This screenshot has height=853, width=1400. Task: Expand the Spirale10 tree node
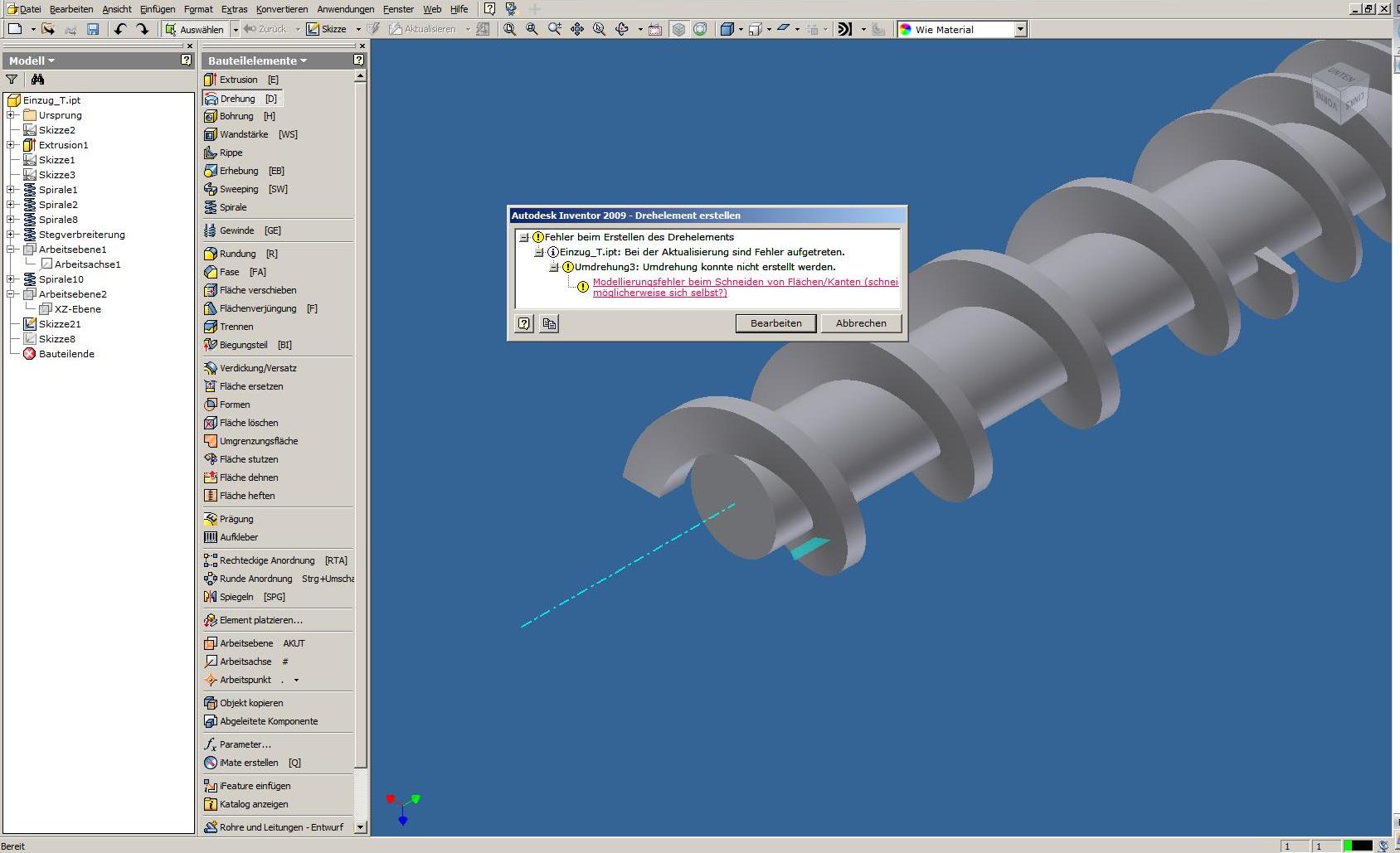pyautogui.click(x=11, y=279)
